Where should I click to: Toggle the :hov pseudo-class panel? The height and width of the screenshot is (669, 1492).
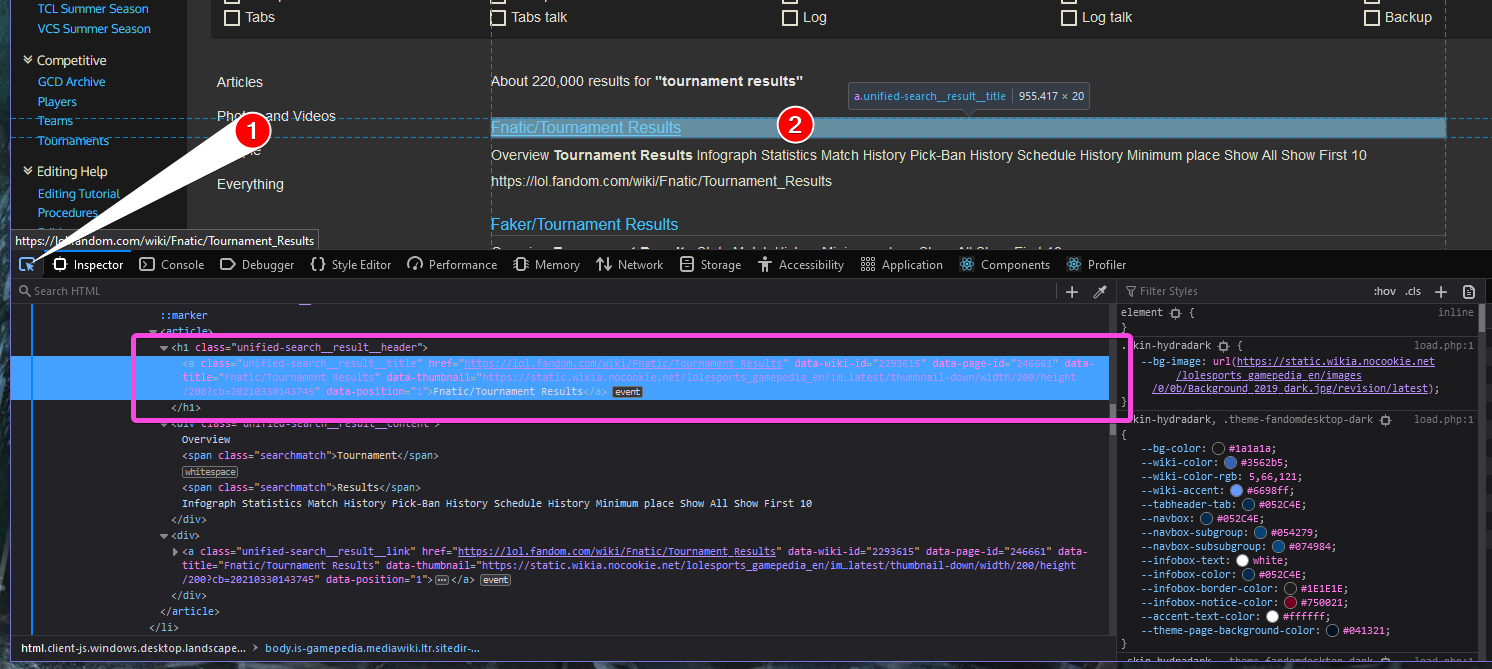tap(1384, 291)
